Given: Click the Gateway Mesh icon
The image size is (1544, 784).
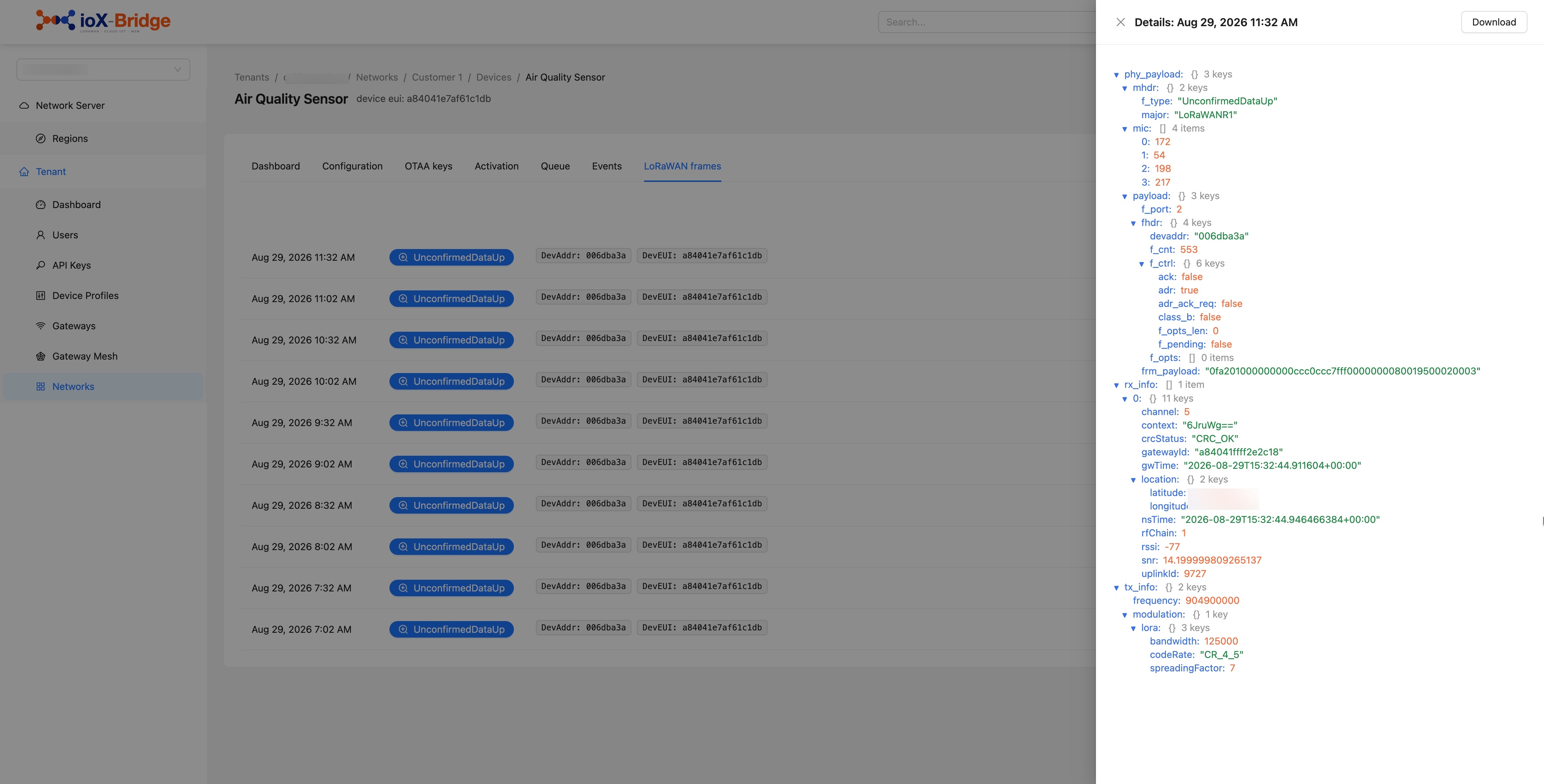Looking at the screenshot, I should pos(40,357).
